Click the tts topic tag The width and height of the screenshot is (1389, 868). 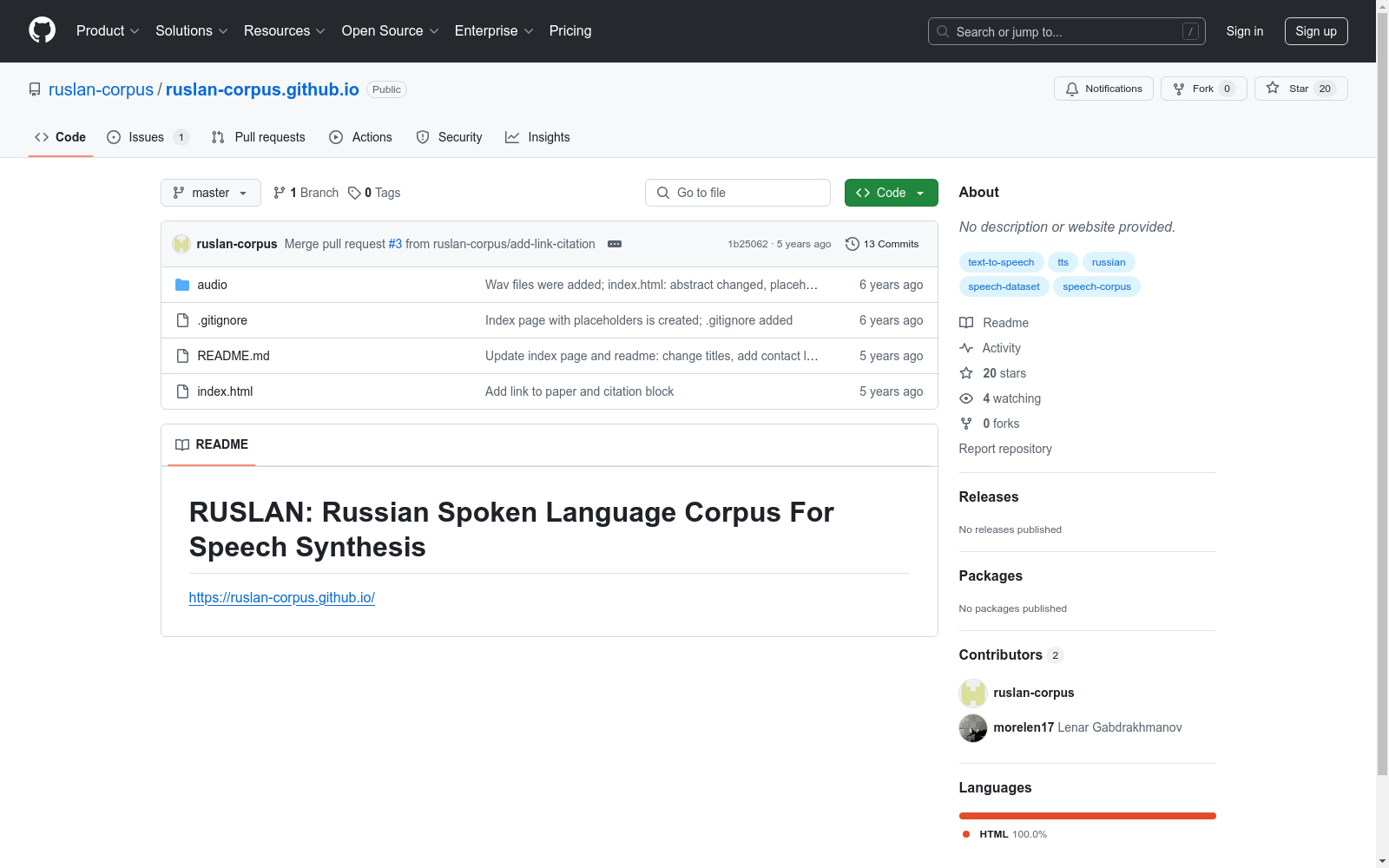tap(1063, 262)
